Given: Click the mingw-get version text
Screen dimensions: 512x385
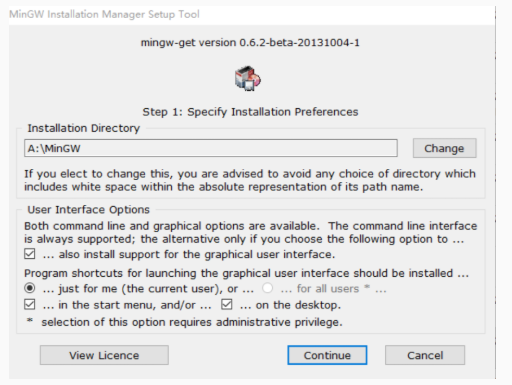Looking at the screenshot, I should click(250, 43).
